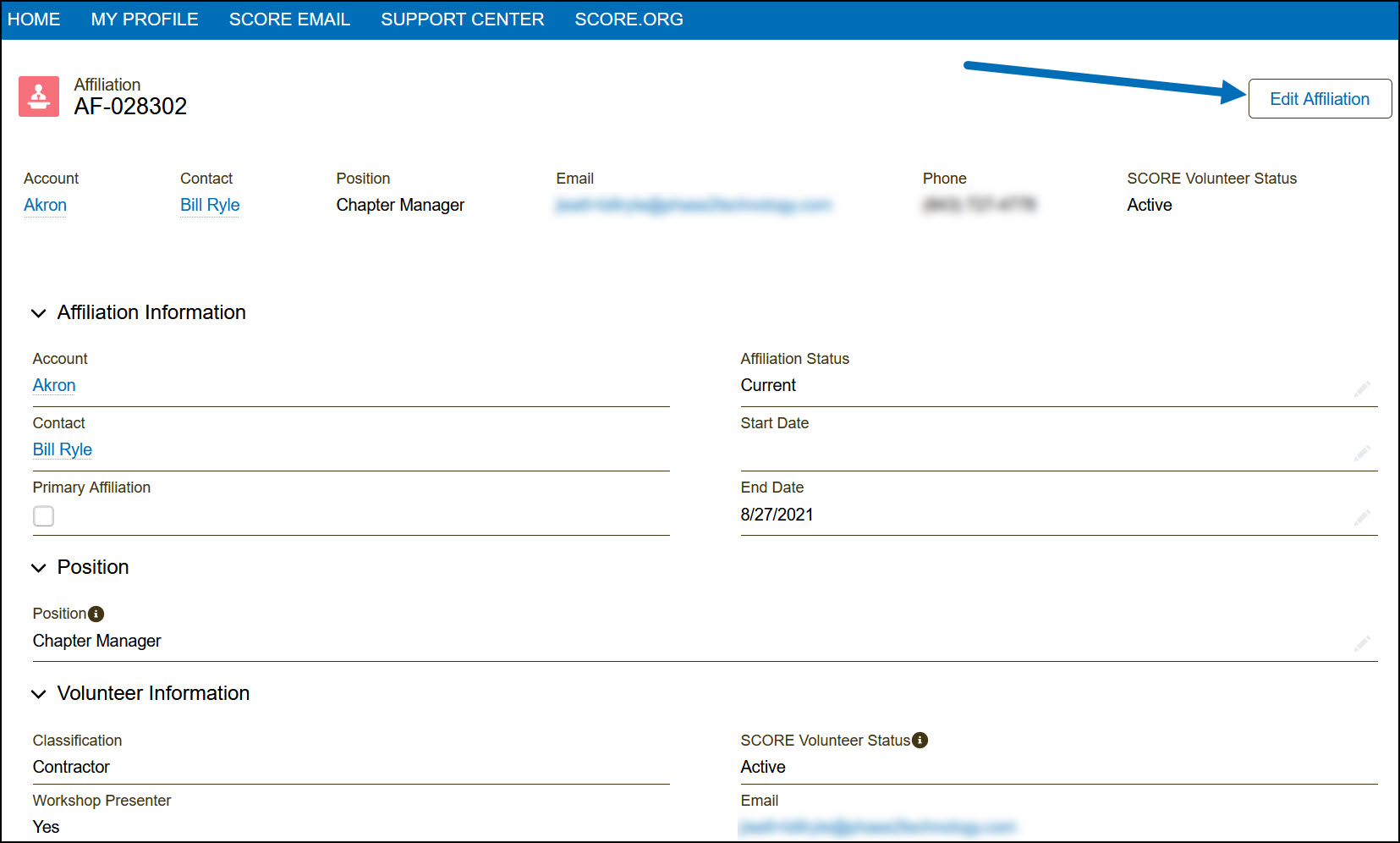Open SCORE EMAIL from top navigation
1400x843 pixels.
(289, 19)
